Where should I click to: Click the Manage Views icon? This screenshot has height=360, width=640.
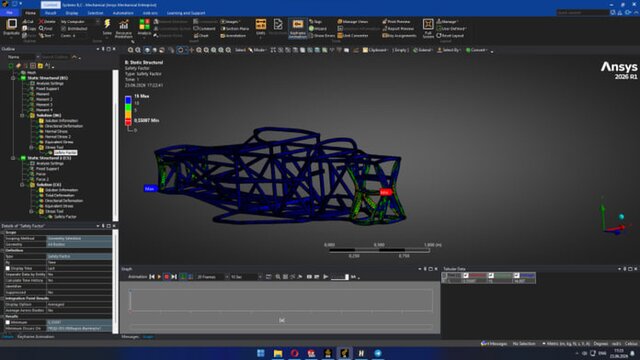(340, 22)
